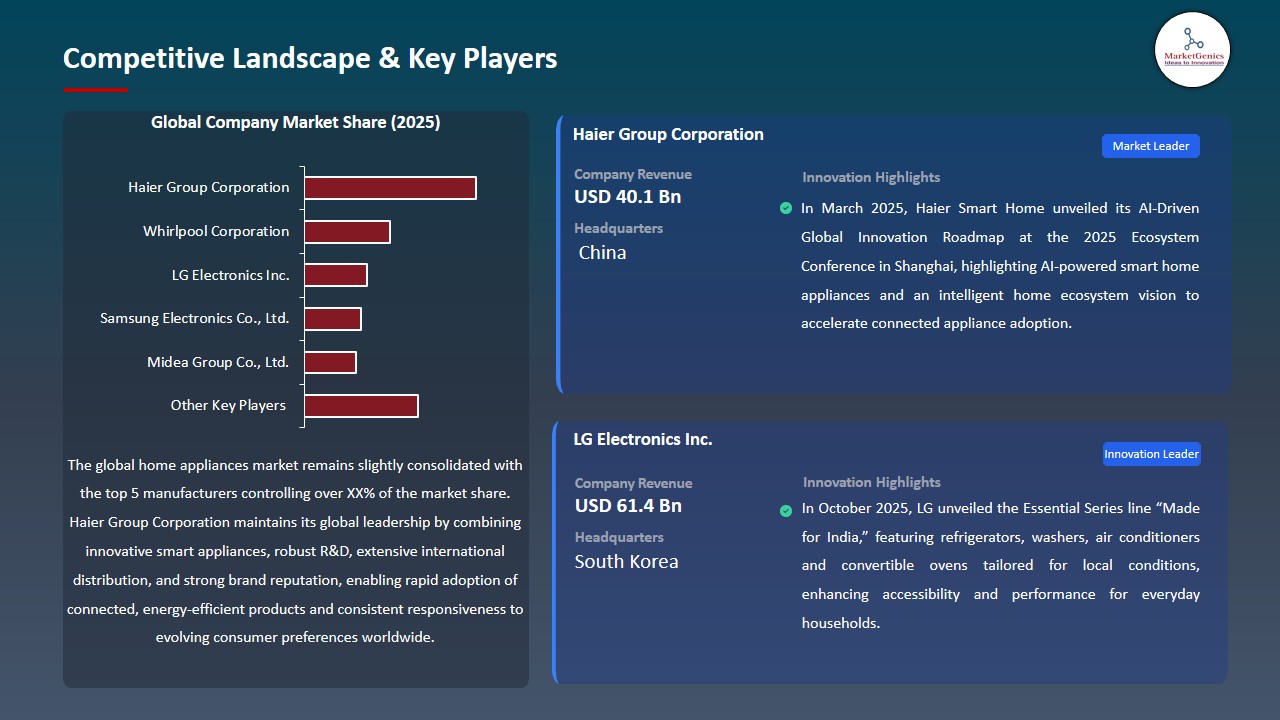Select the green checkmark beside LG's highlight
1280x720 pixels.
(786, 511)
